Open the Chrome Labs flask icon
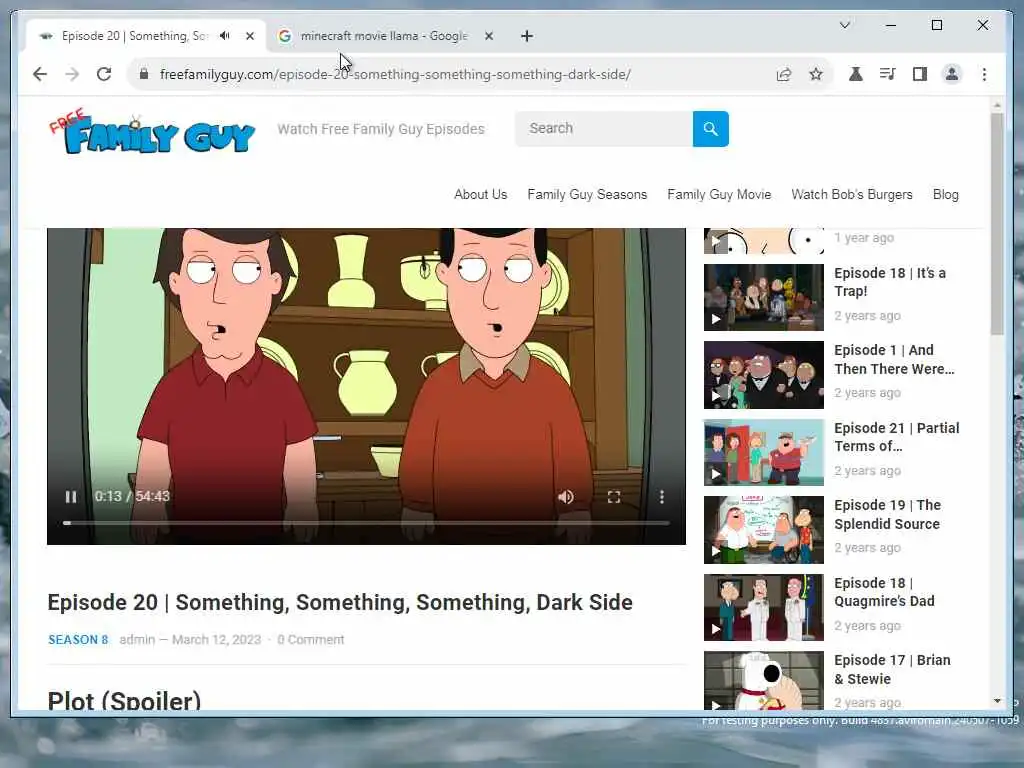The height and width of the screenshot is (768, 1024). [x=856, y=74]
